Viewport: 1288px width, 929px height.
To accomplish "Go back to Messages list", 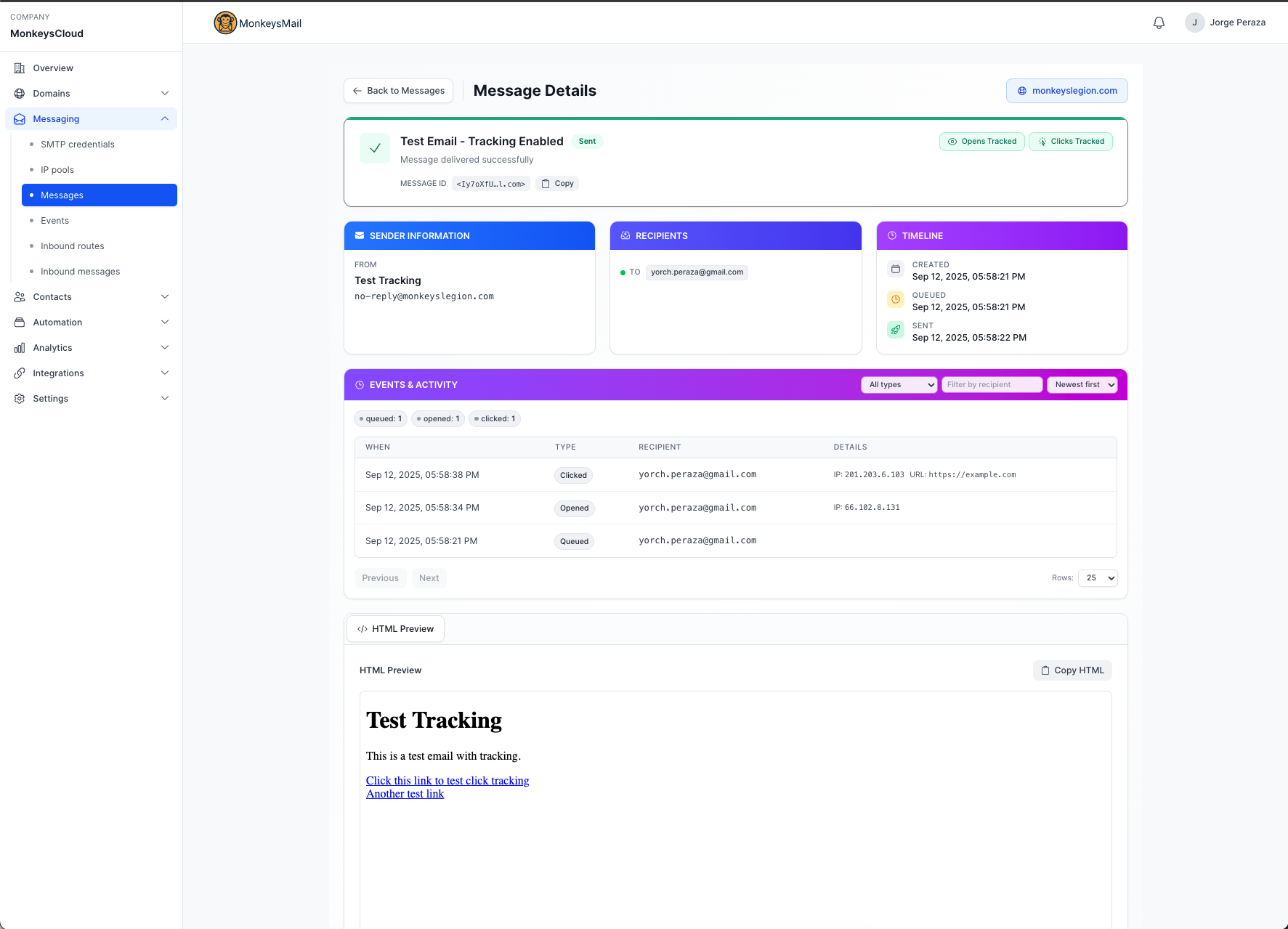I will pos(398,91).
